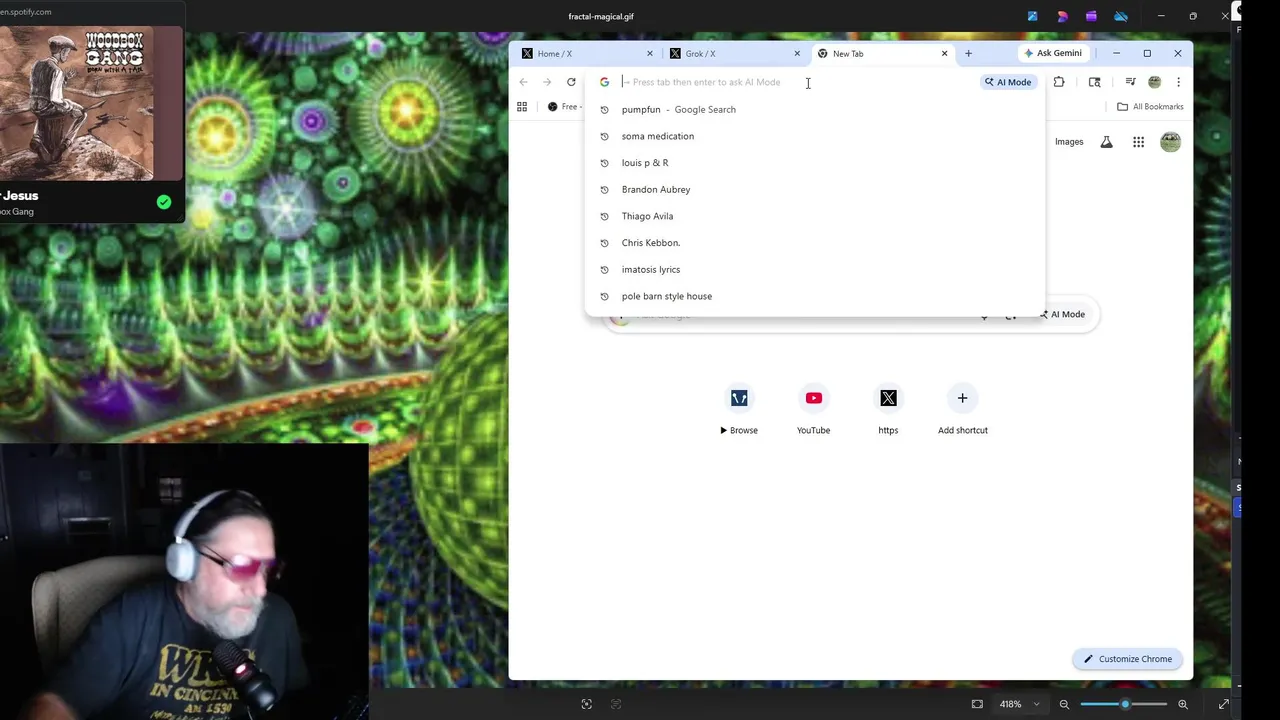This screenshot has width=1280, height=720.
Task: Zoom out in the photo viewer
Action: click(x=1064, y=704)
